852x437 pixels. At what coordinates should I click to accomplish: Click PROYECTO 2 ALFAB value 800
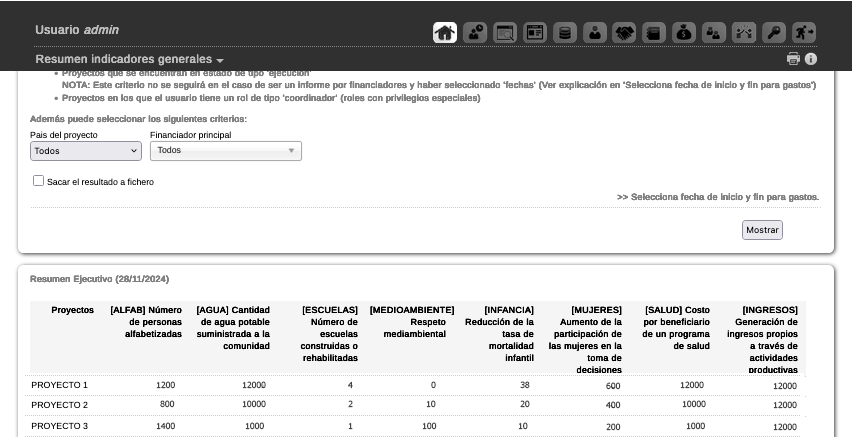pyautogui.click(x=167, y=404)
